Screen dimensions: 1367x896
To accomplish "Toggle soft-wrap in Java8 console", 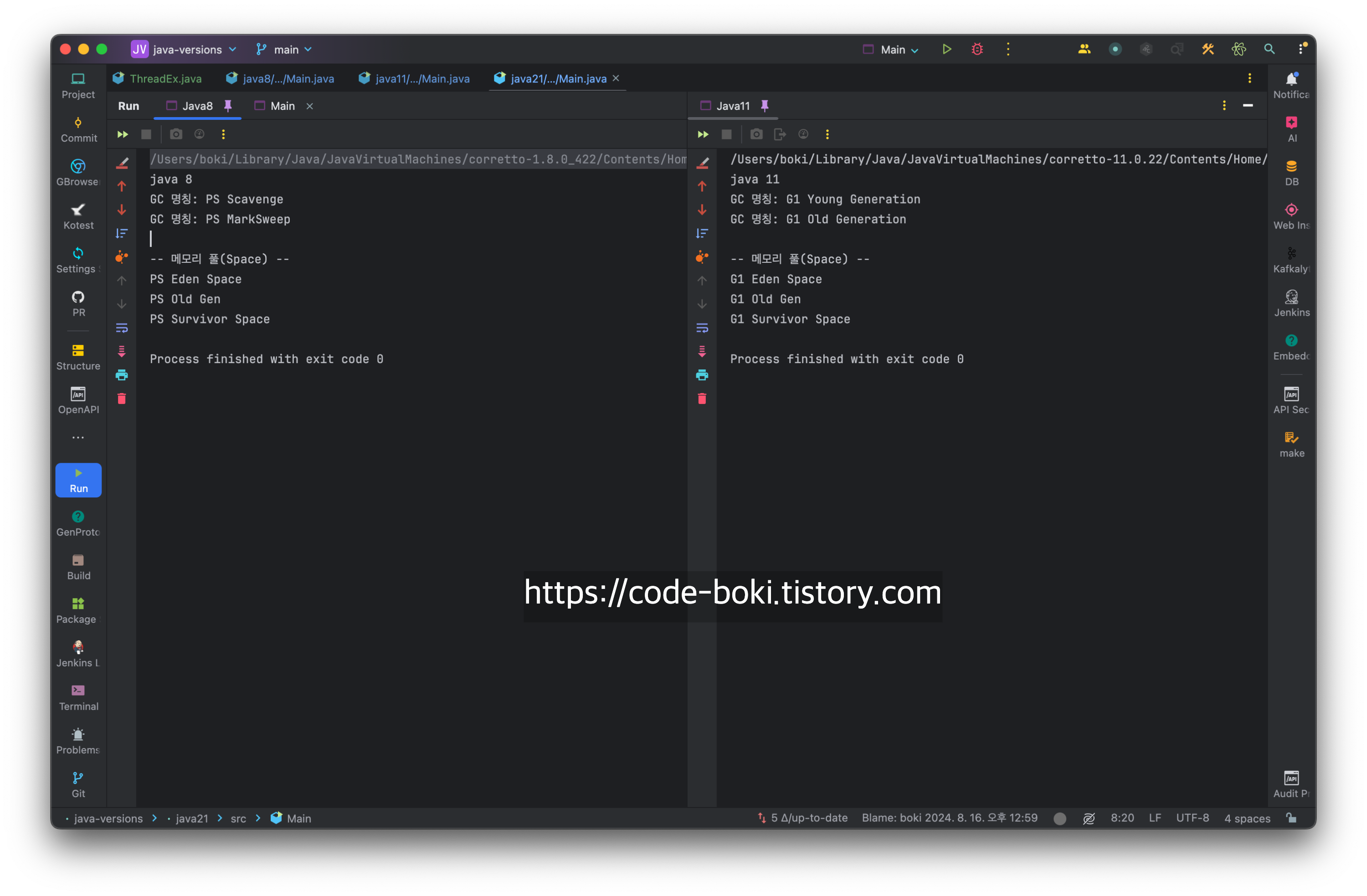I will tap(122, 328).
